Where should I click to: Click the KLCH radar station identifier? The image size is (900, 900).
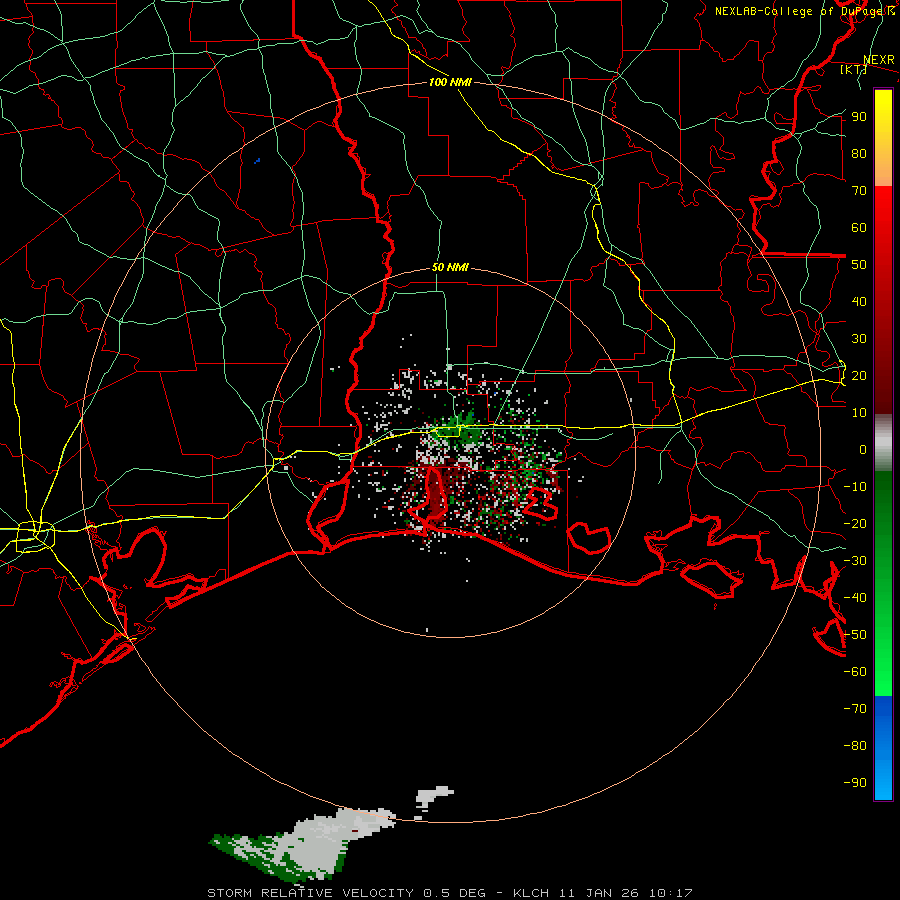530,893
